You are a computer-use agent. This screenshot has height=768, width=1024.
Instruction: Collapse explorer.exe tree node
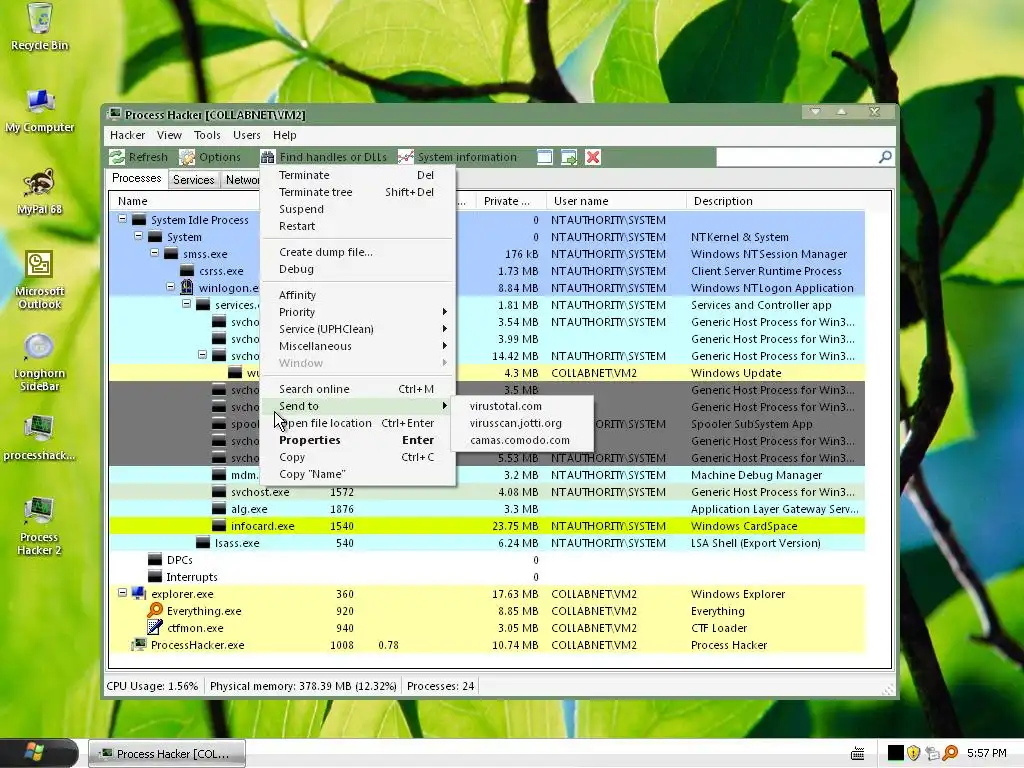(x=122, y=593)
